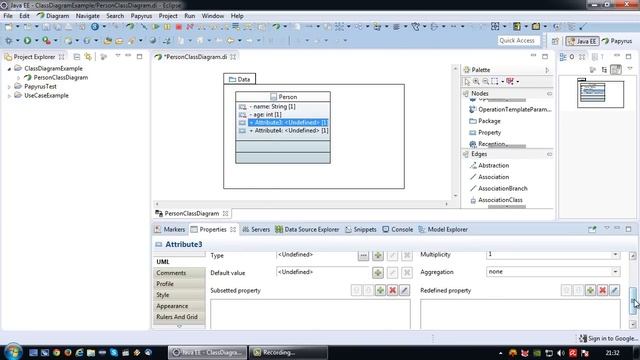Open the Papyrus menu
The width and height of the screenshot is (640, 360).
(x=141, y=16)
